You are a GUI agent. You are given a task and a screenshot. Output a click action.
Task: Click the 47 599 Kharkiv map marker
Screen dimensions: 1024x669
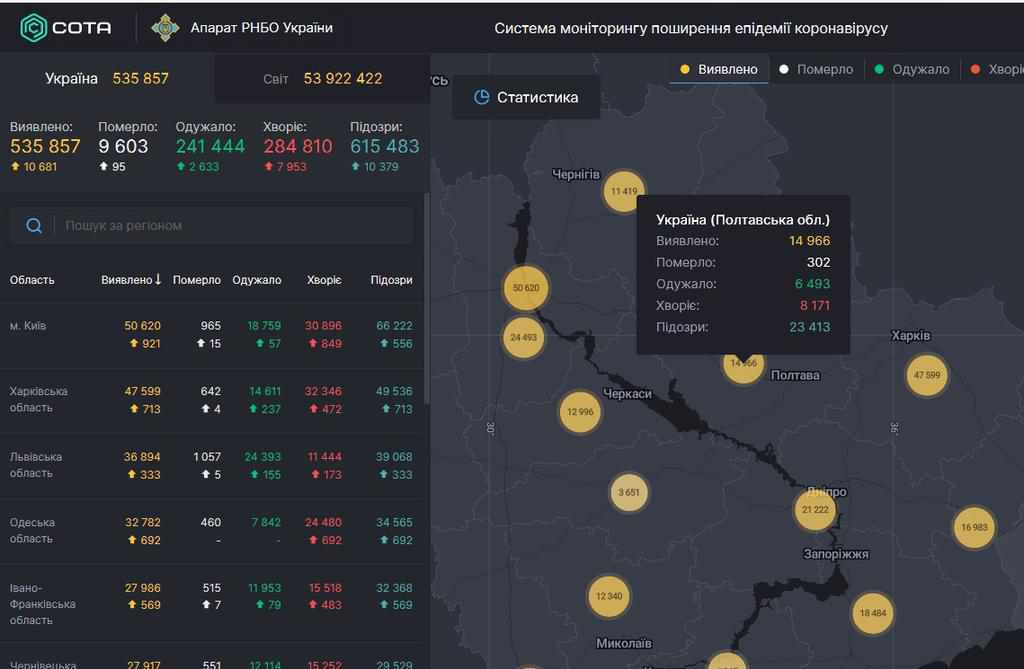coord(926,375)
